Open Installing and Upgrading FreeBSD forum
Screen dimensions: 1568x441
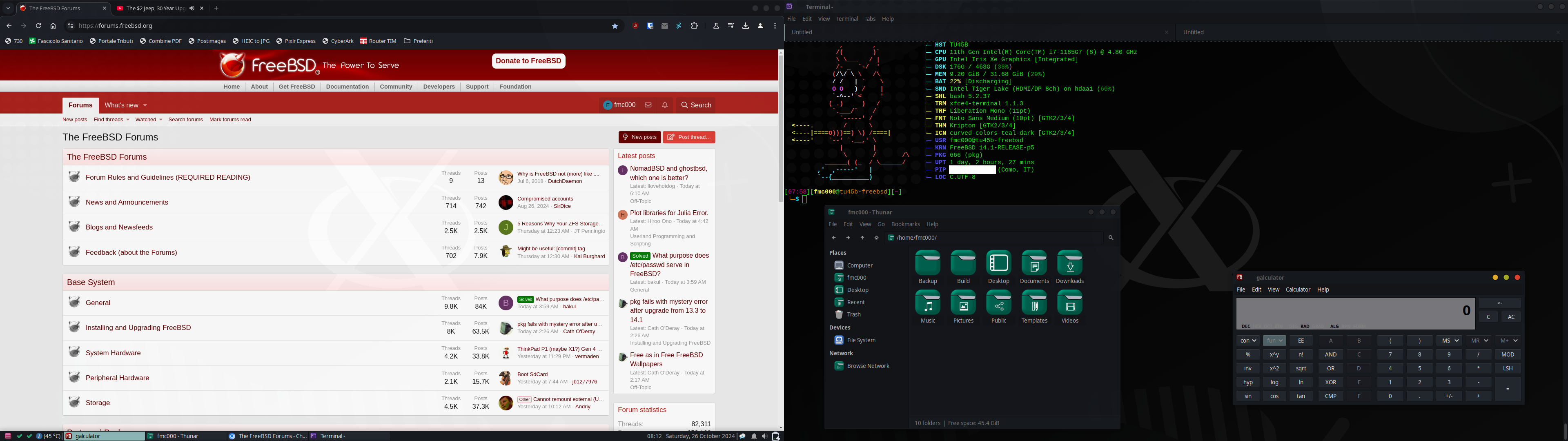(138, 328)
